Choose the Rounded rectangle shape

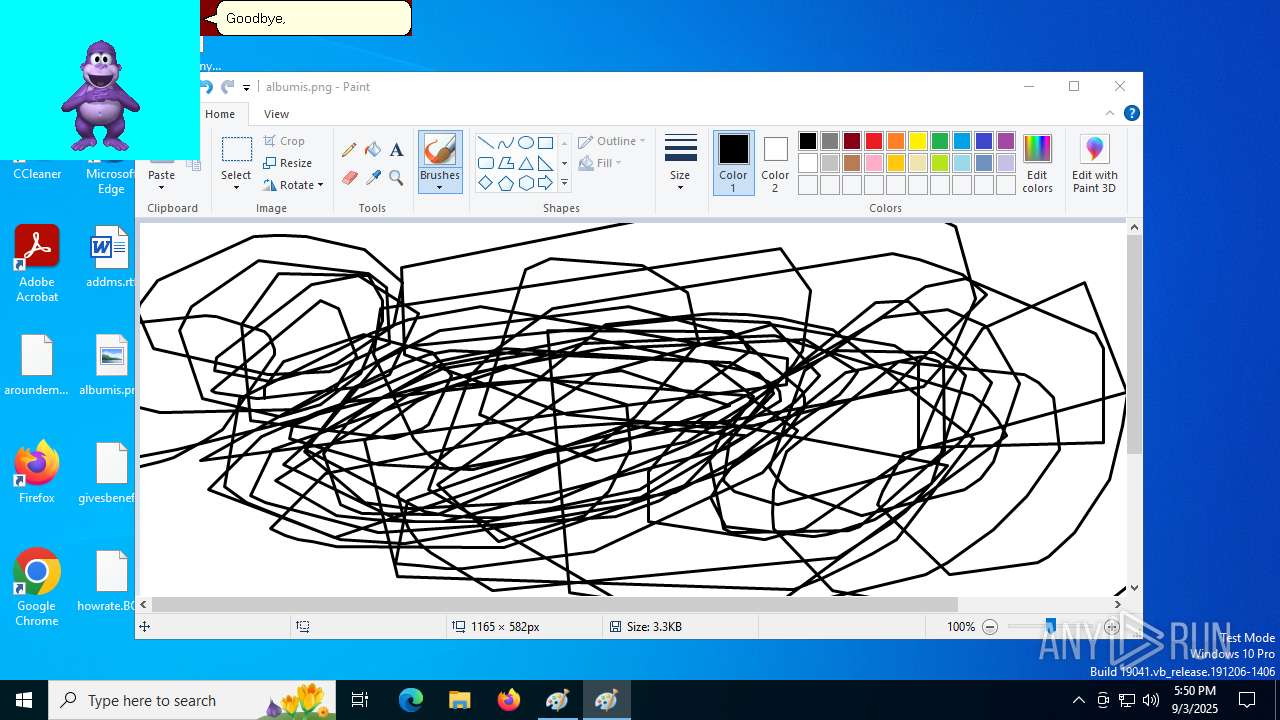(485, 163)
